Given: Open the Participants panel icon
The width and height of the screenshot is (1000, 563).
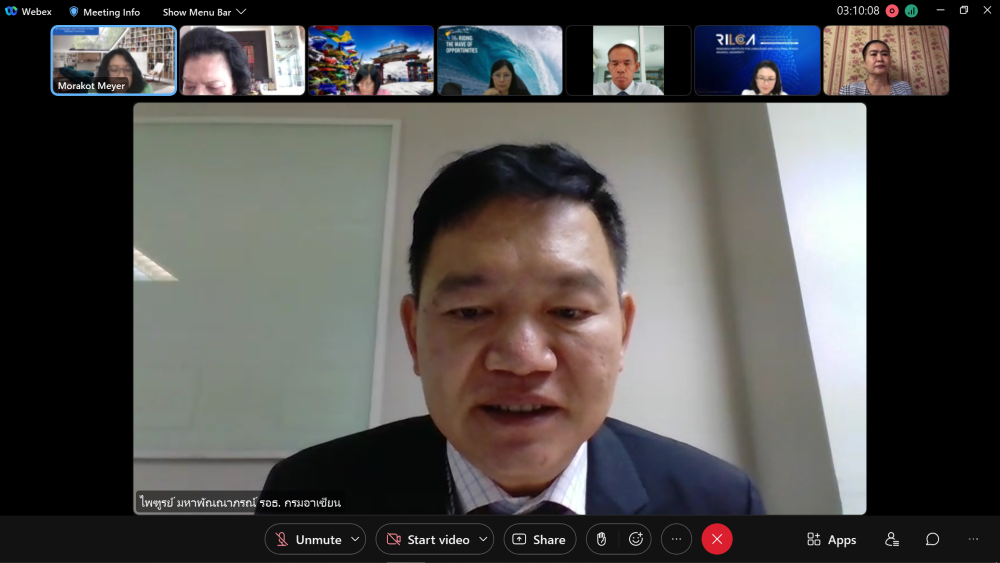Looking at the screenshot, I should 891,539.
